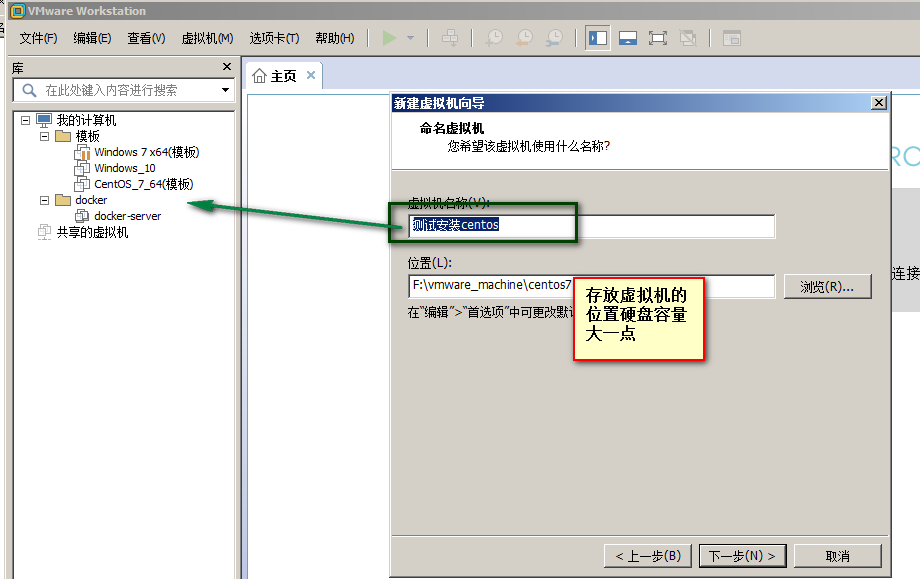Collapse the docker folder node

point(44,200)
